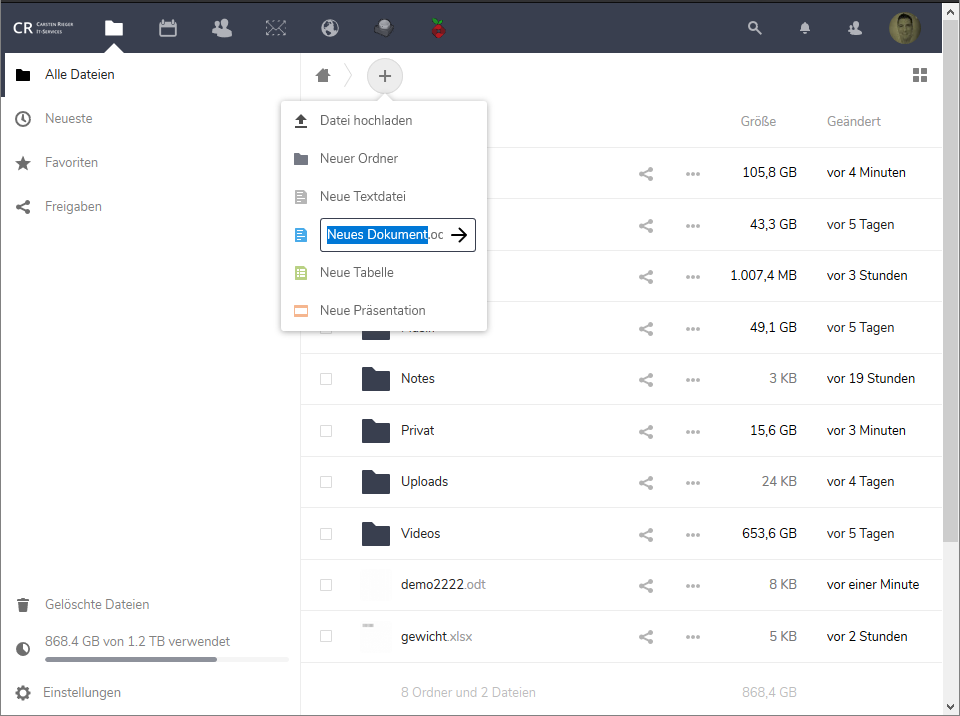
Task: Open Einstellungen in the sidebar
Action: pos(81,692)
